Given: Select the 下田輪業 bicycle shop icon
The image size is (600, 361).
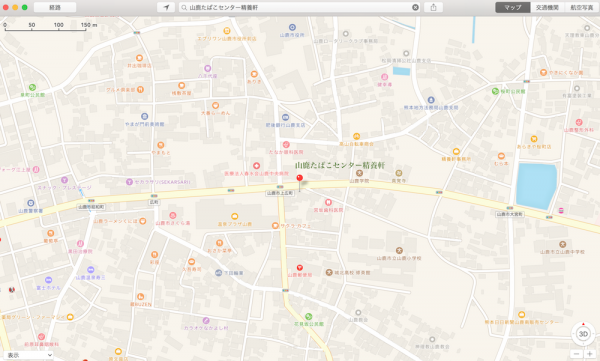Looking at the screenshot, I should click(x=218, y=273).
